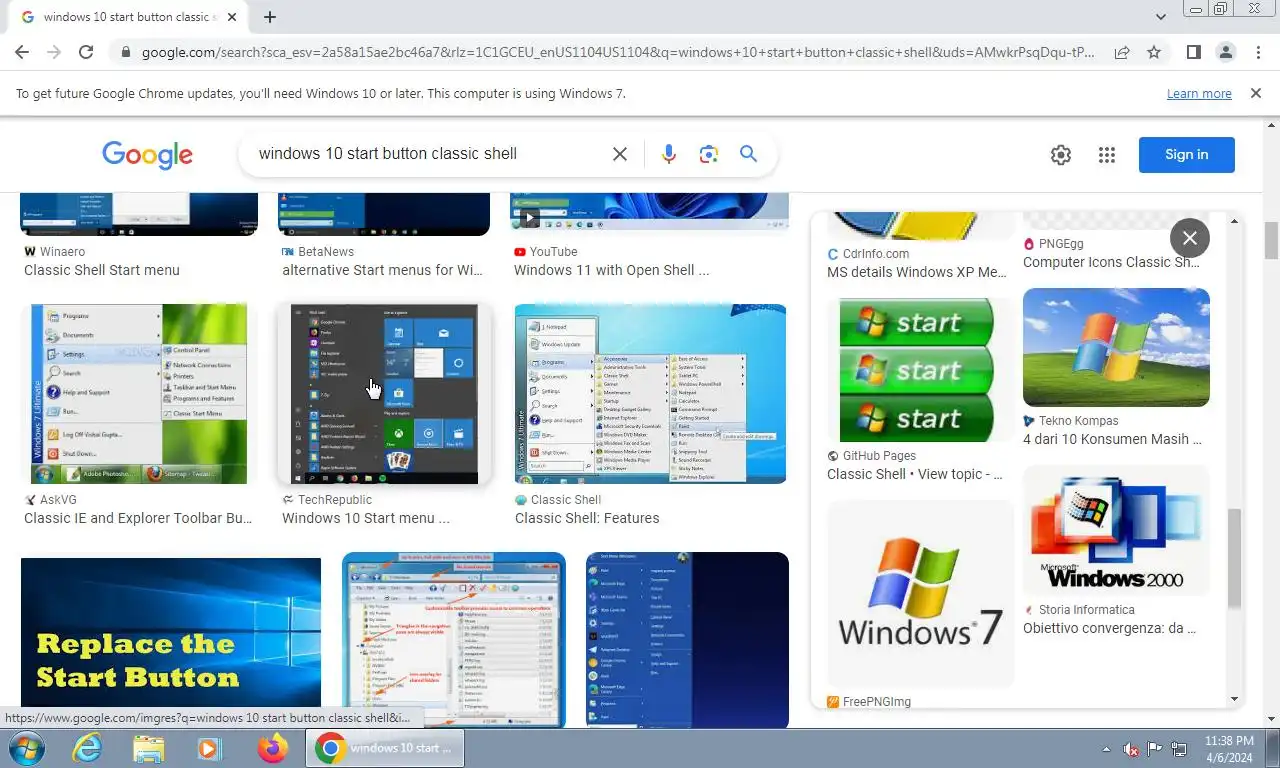1280x768 pixels.
Task: Close the image preview side panel
Action: coord(1190,238)
